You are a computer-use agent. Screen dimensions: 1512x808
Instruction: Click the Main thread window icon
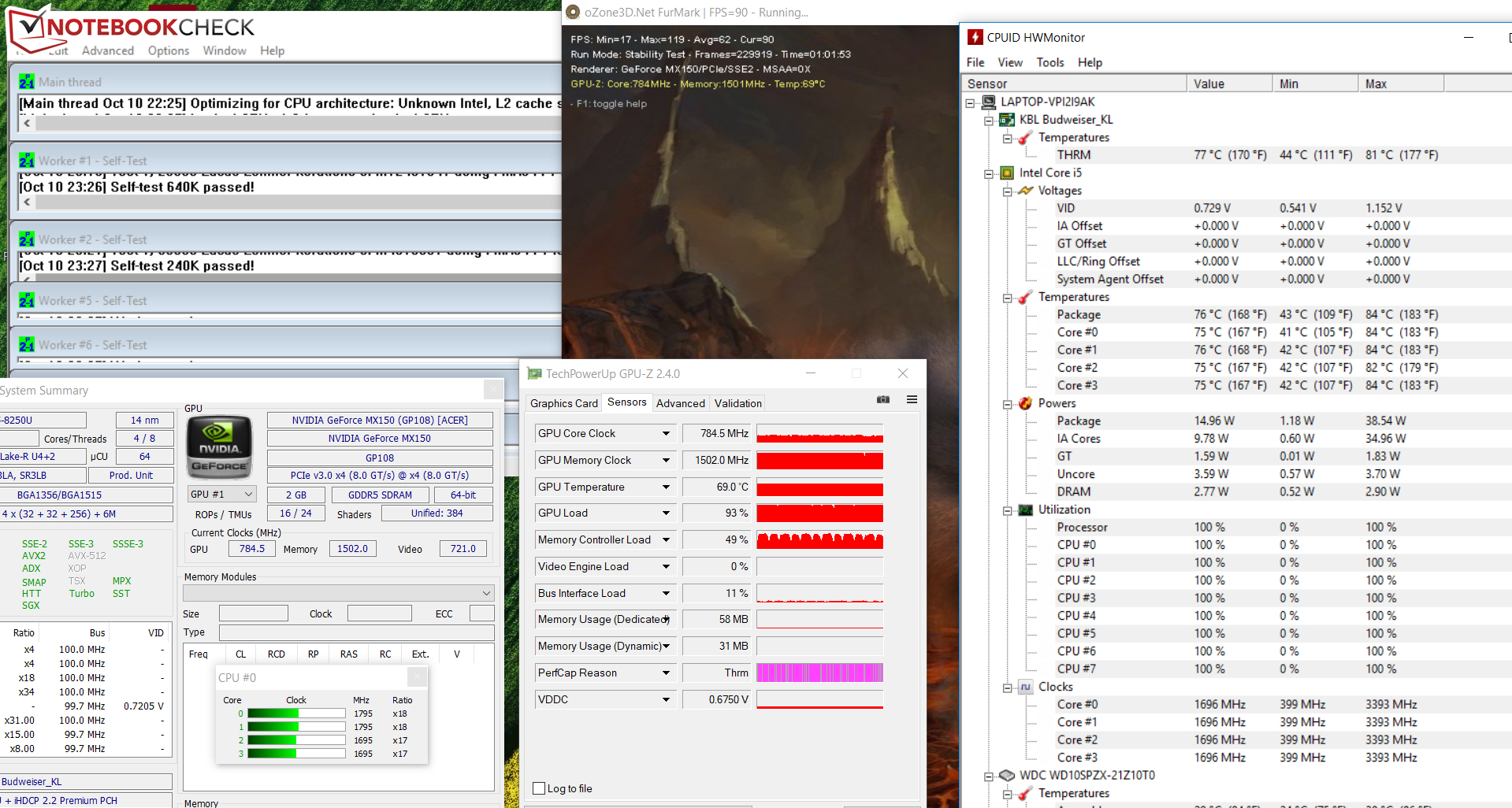click(27, 82)
